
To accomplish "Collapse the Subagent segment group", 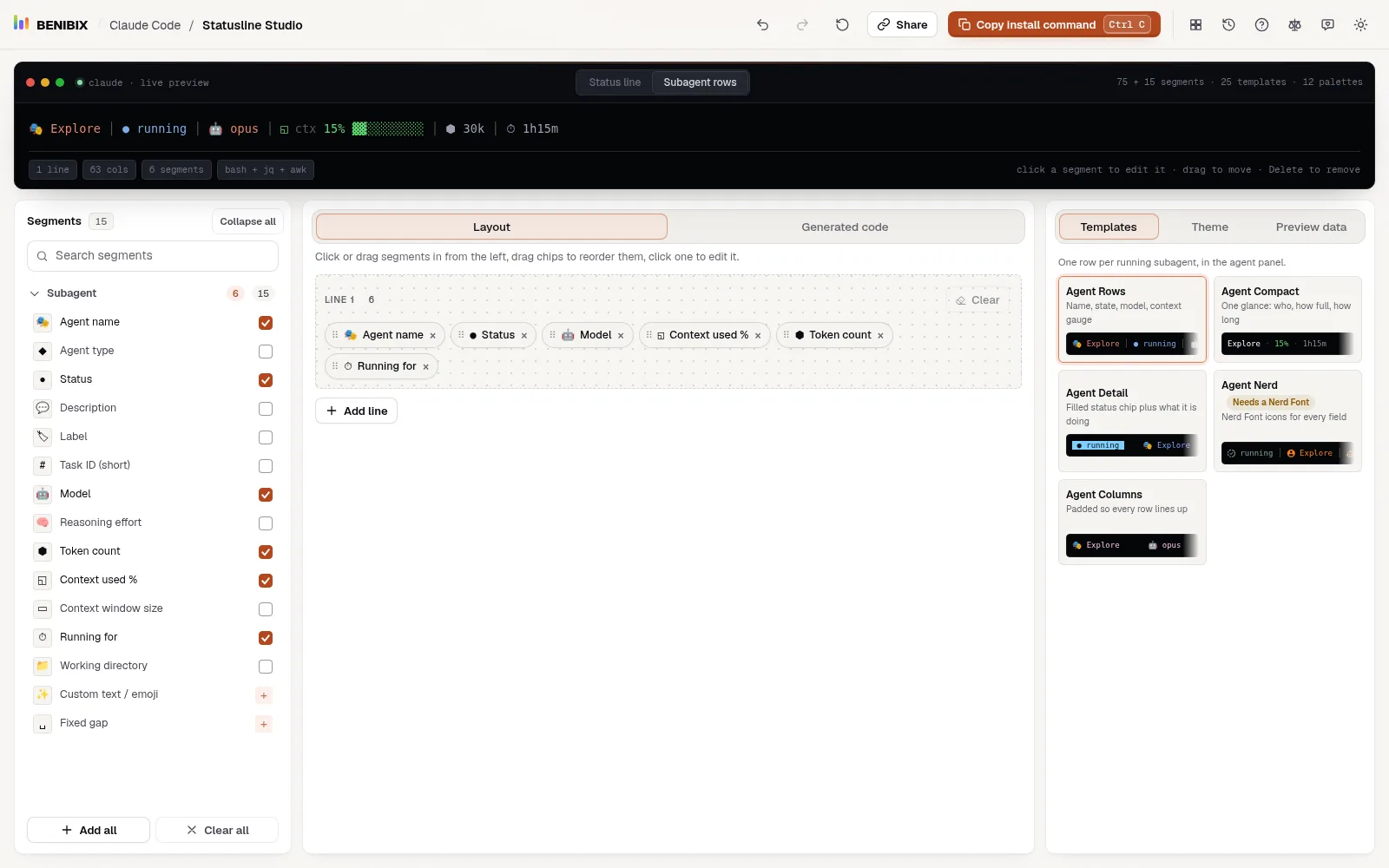I will (35, 293).
